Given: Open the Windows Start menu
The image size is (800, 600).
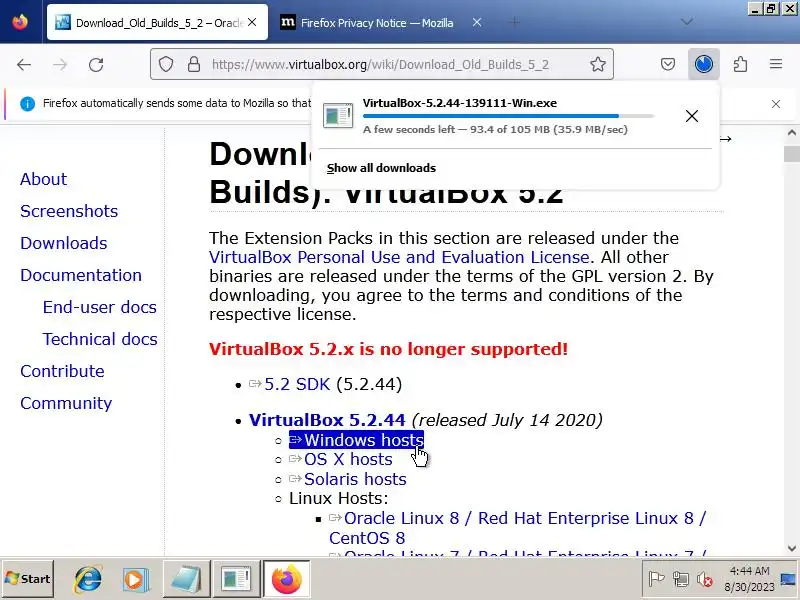Looking at the screenshot, I should coord(28,579).
